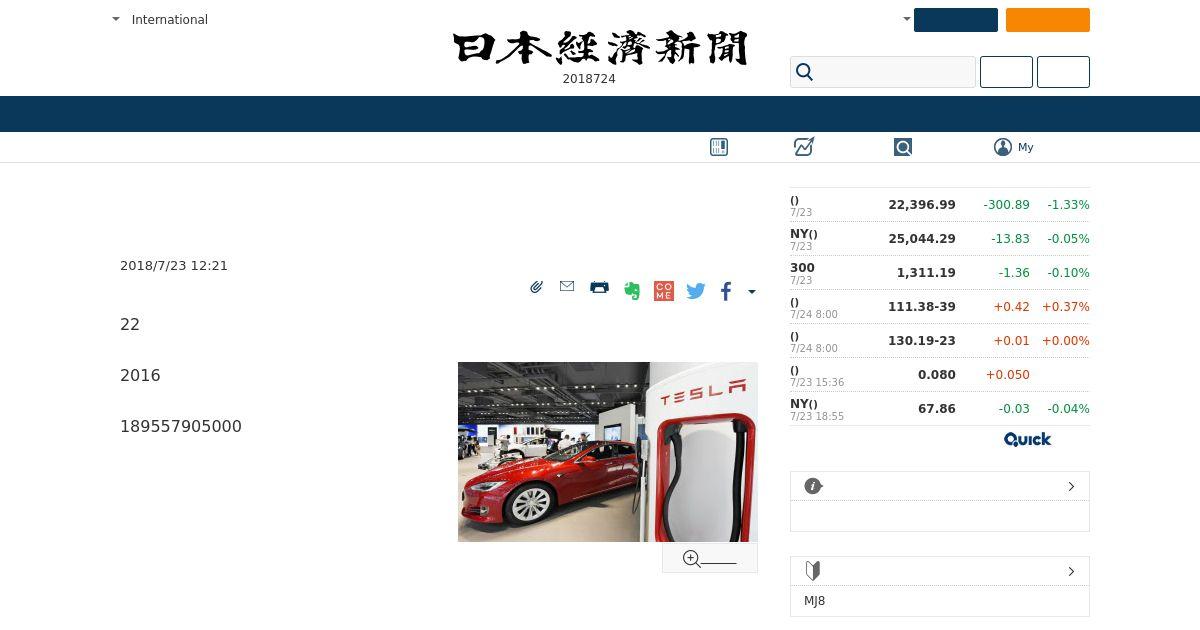The width and height of the screenshot is (1200, 630).
Task: Select the 111.38-39 exchange rate row
Action: click(x=940, y=307)
